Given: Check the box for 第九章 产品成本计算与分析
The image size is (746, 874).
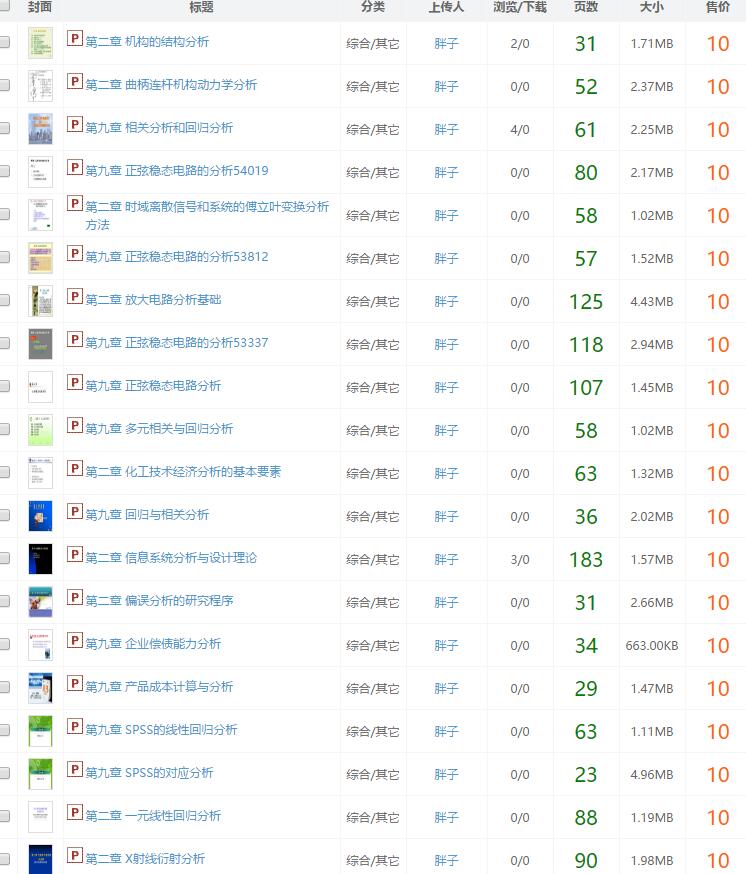Looking at the screenshot, I should pos(5,688).
